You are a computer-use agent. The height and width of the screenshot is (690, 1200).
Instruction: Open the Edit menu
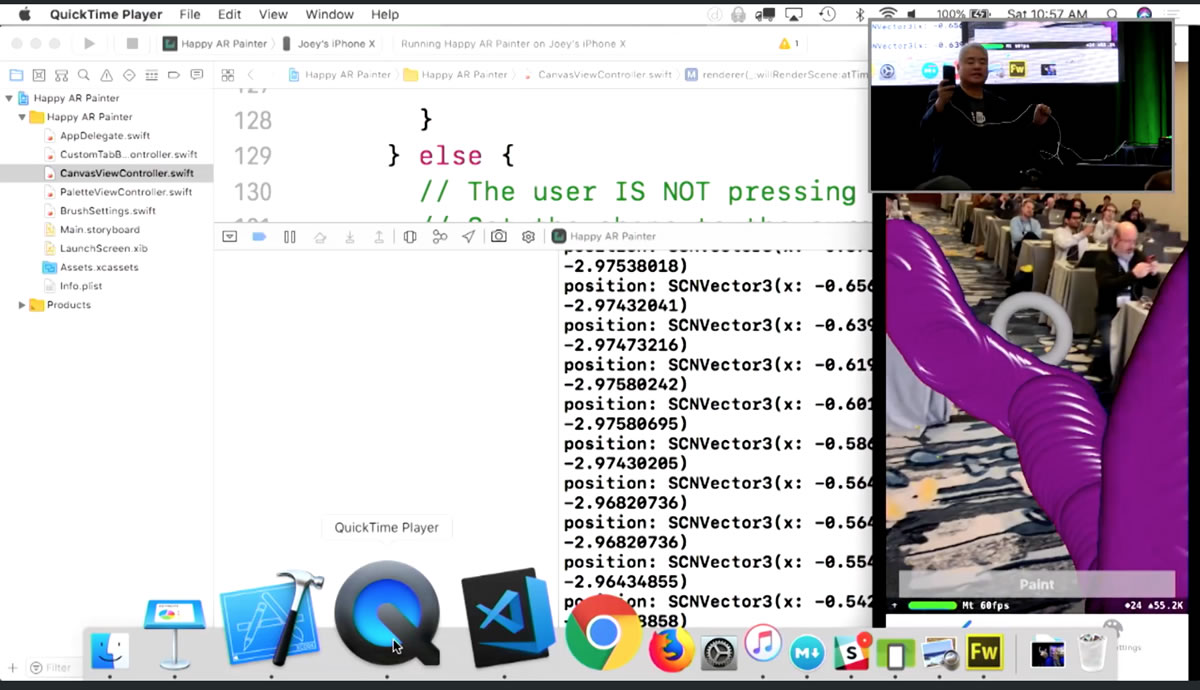point(229,14)
